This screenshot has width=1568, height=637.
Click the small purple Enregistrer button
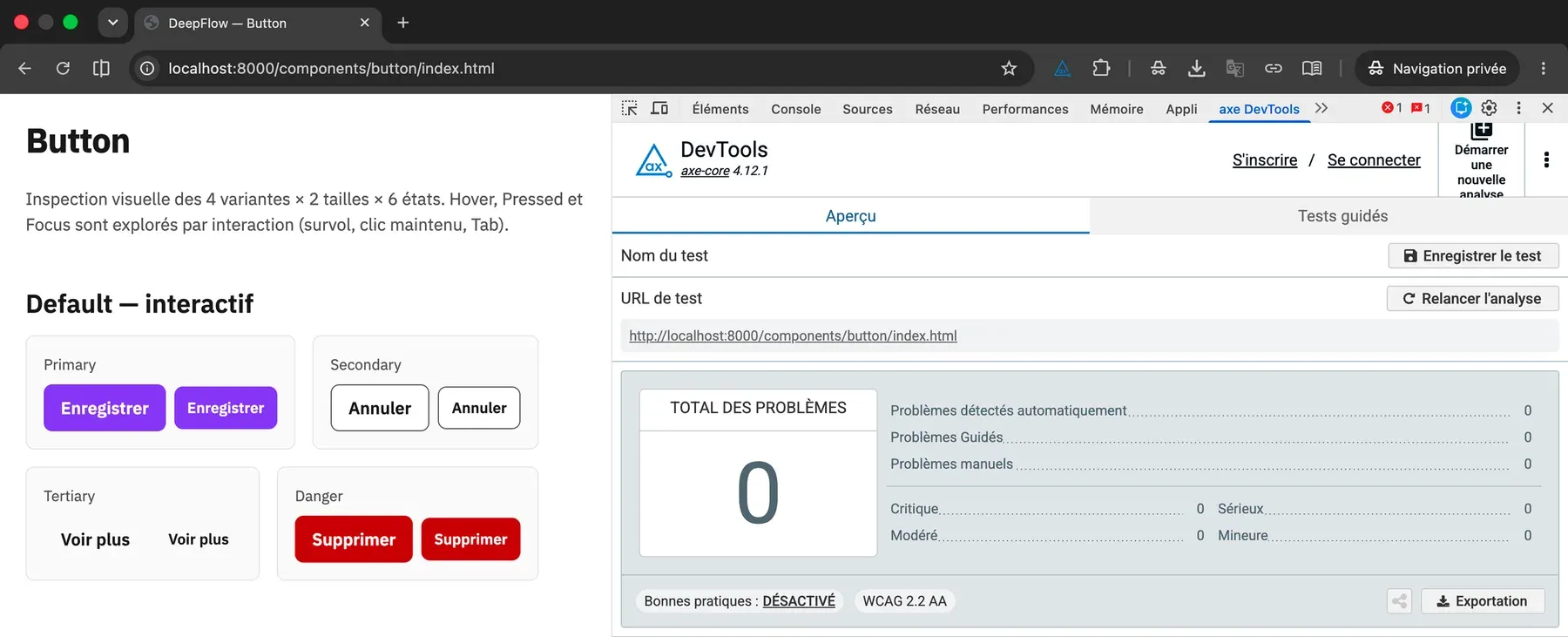[x=226, y=408]
